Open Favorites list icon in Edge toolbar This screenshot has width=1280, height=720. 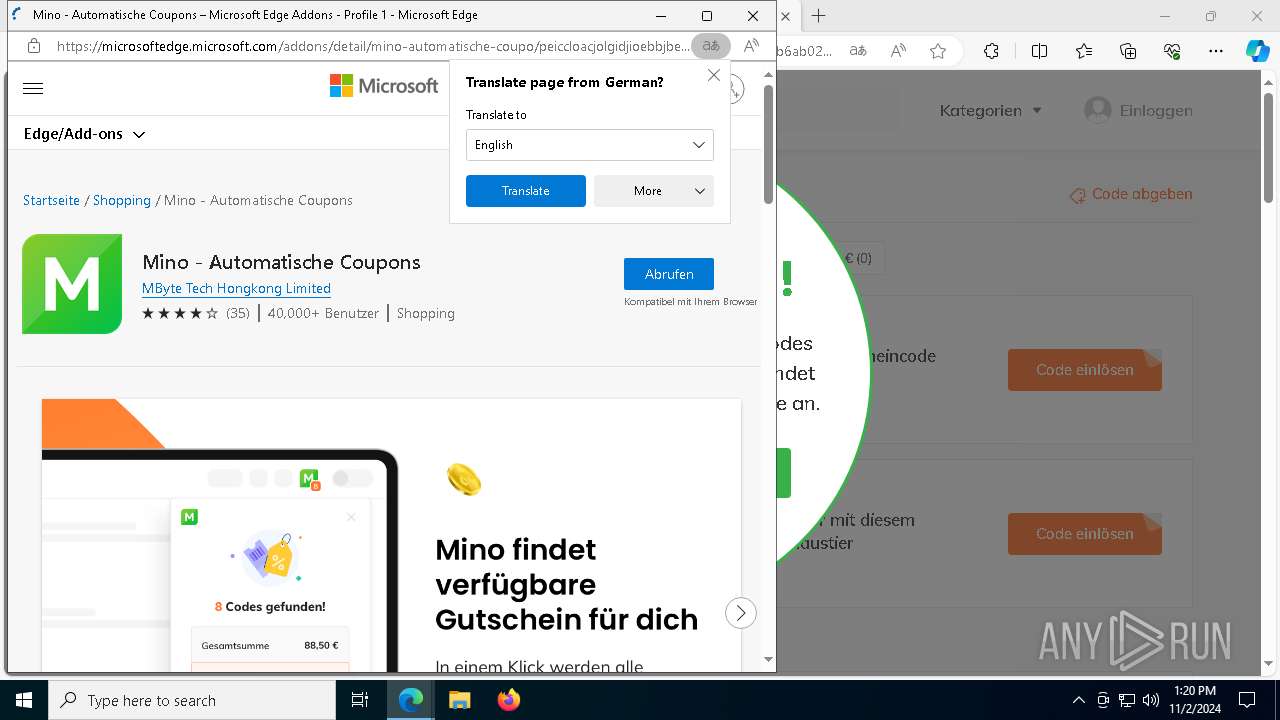click(1084, 51)
